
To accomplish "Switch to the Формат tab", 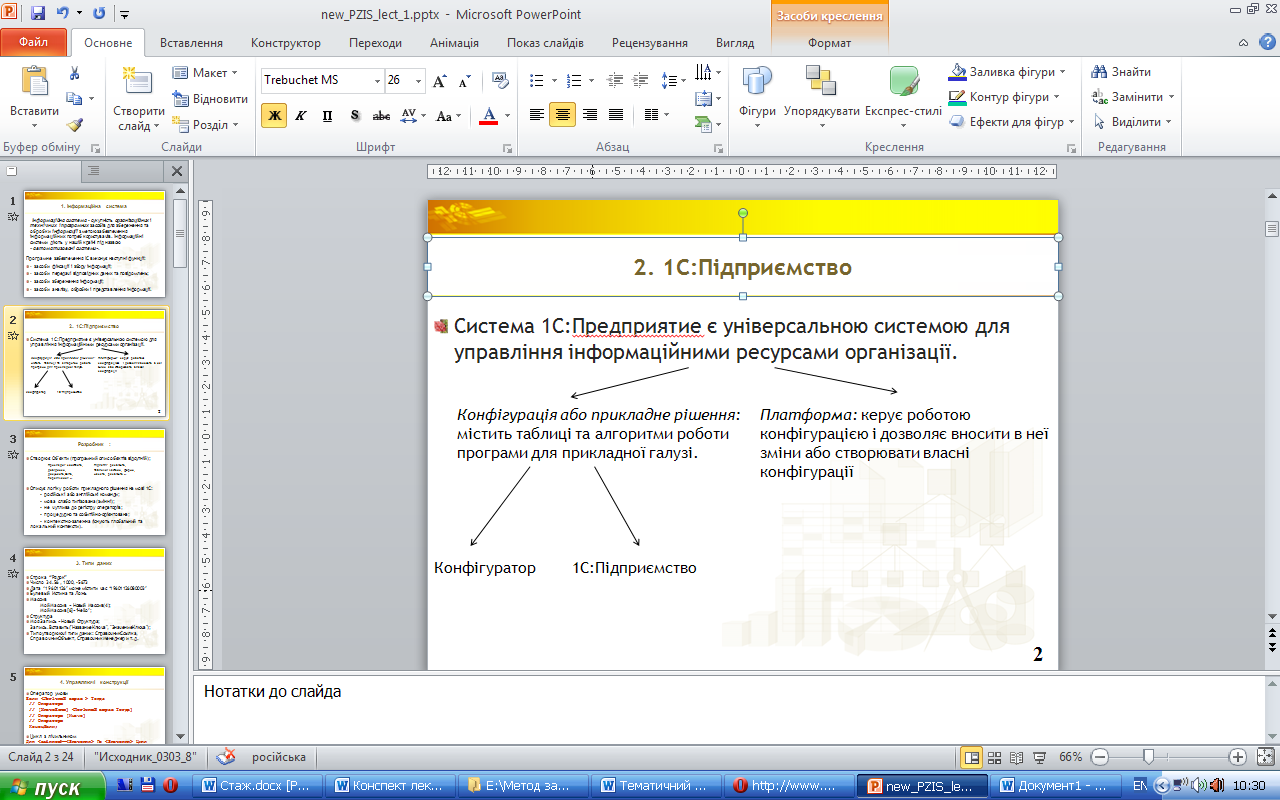I will coord(829,43).
